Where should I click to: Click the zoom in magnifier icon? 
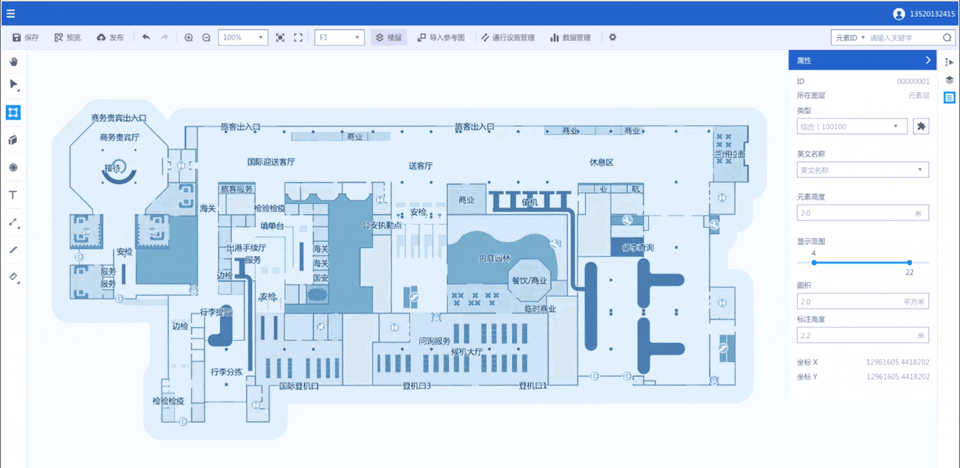(x=188, y=37)
